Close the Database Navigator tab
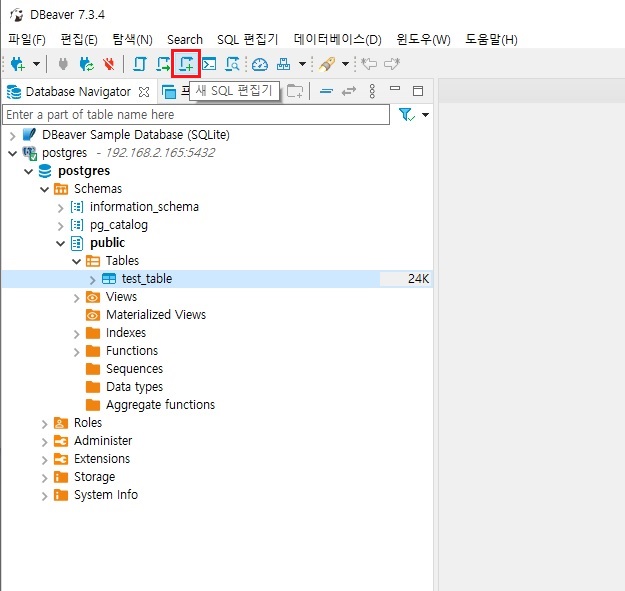The width and height of the screenshot is (625, 591). 144,92
